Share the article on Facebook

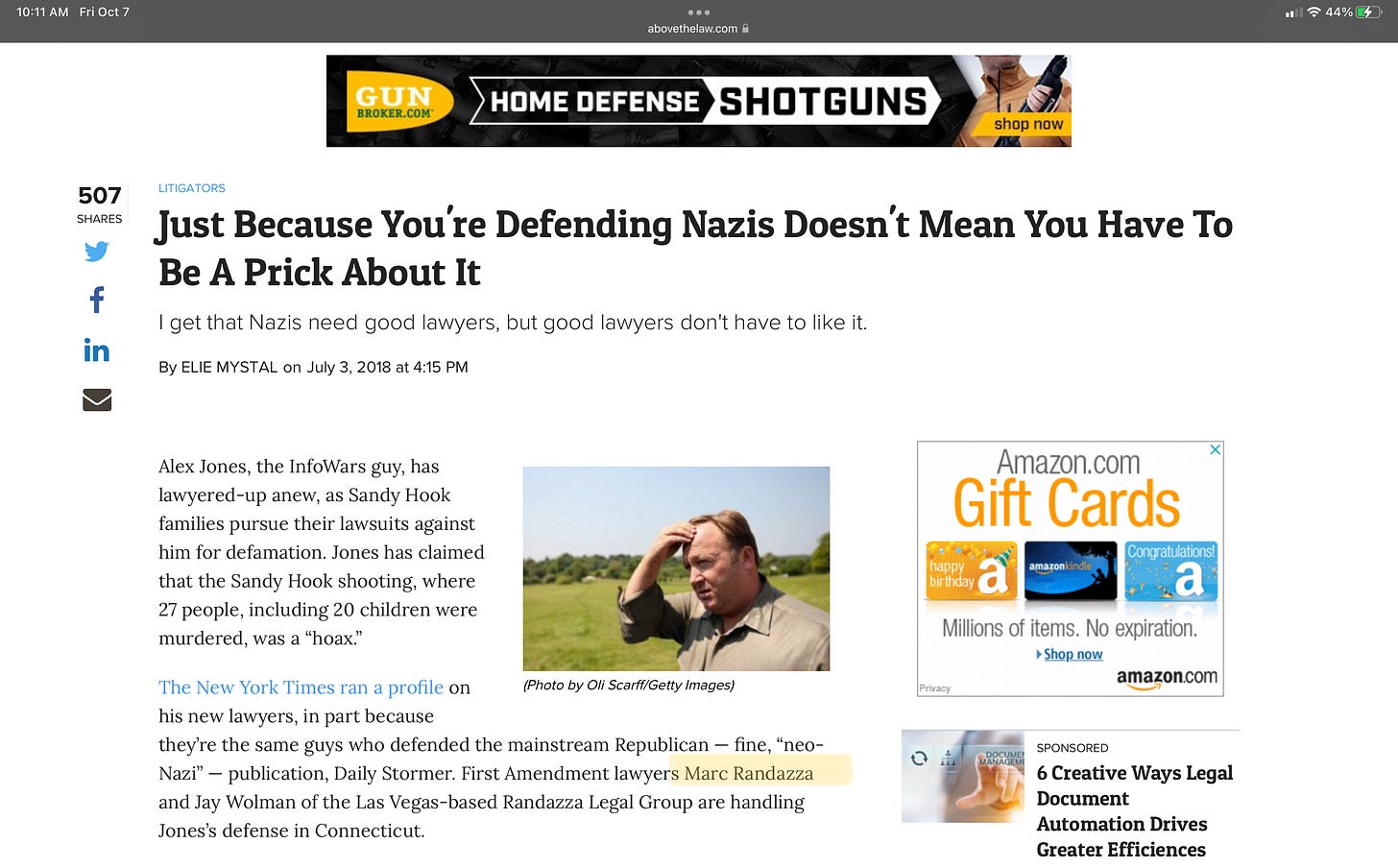click(x=97, y=301)
